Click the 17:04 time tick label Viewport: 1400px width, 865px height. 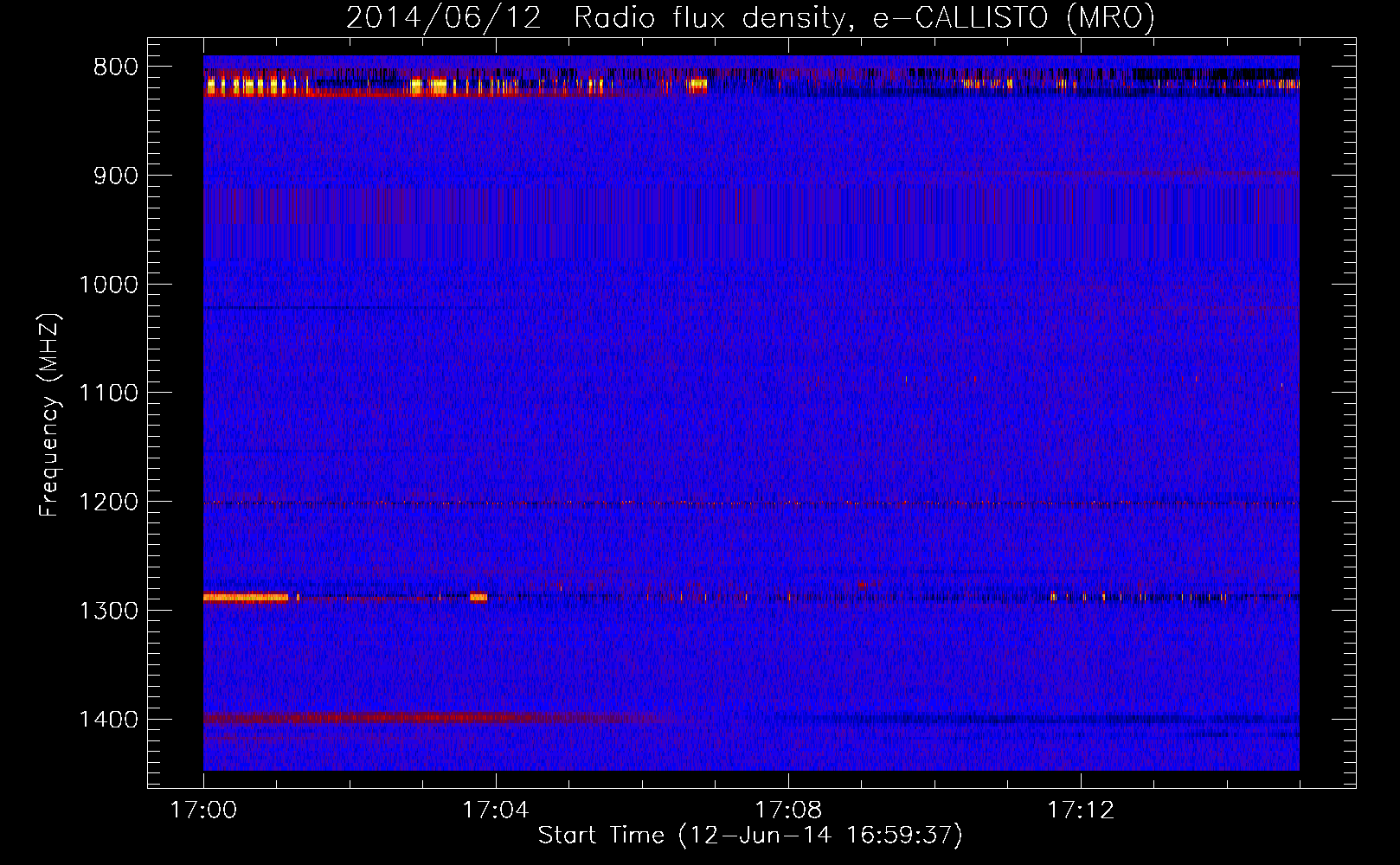pyautogui.click(x=496, y=811)
